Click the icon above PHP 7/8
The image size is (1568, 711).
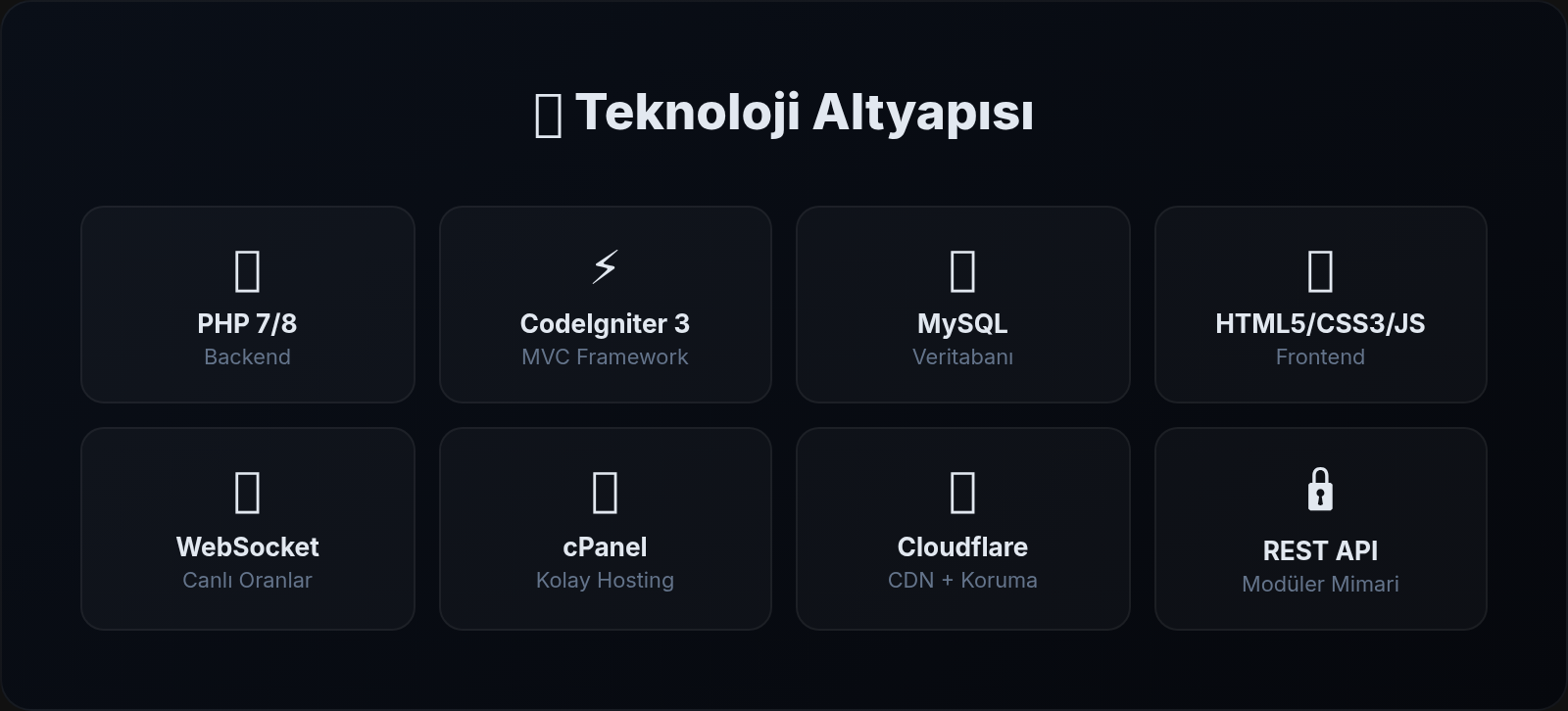click(x=247, y=271)
